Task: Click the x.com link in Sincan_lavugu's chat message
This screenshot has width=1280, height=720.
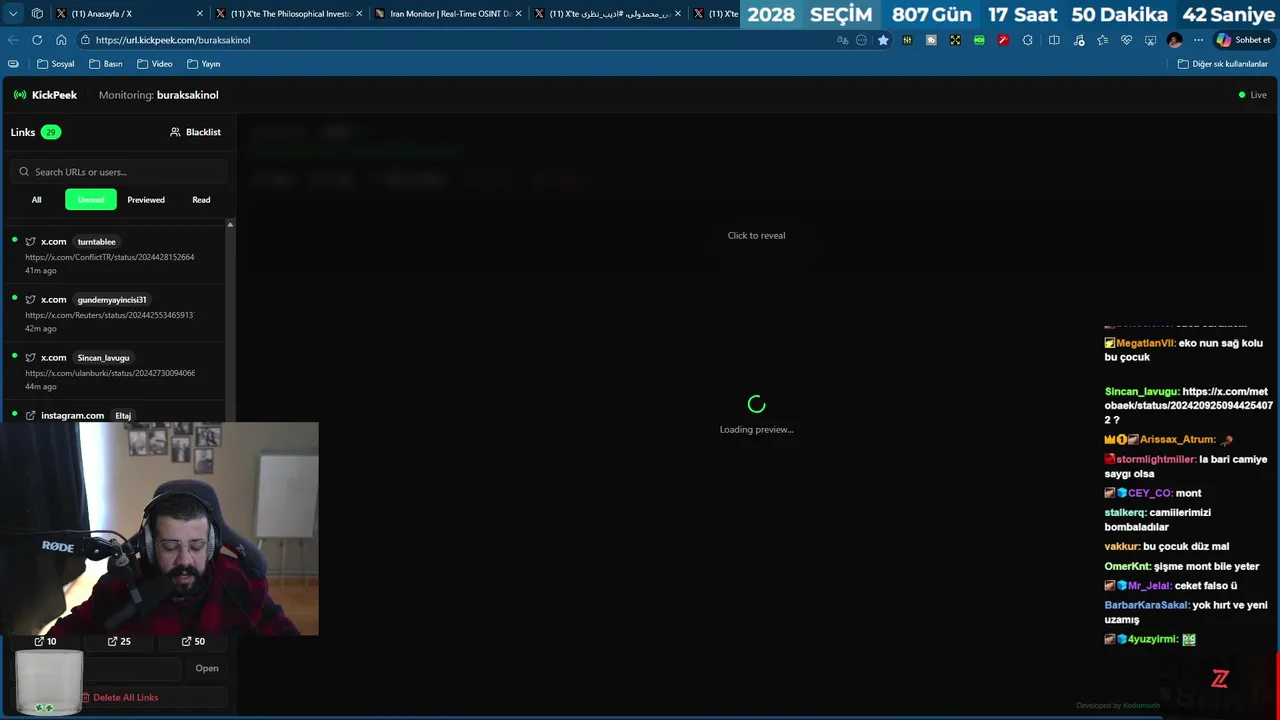Action: pos(1188,406)
